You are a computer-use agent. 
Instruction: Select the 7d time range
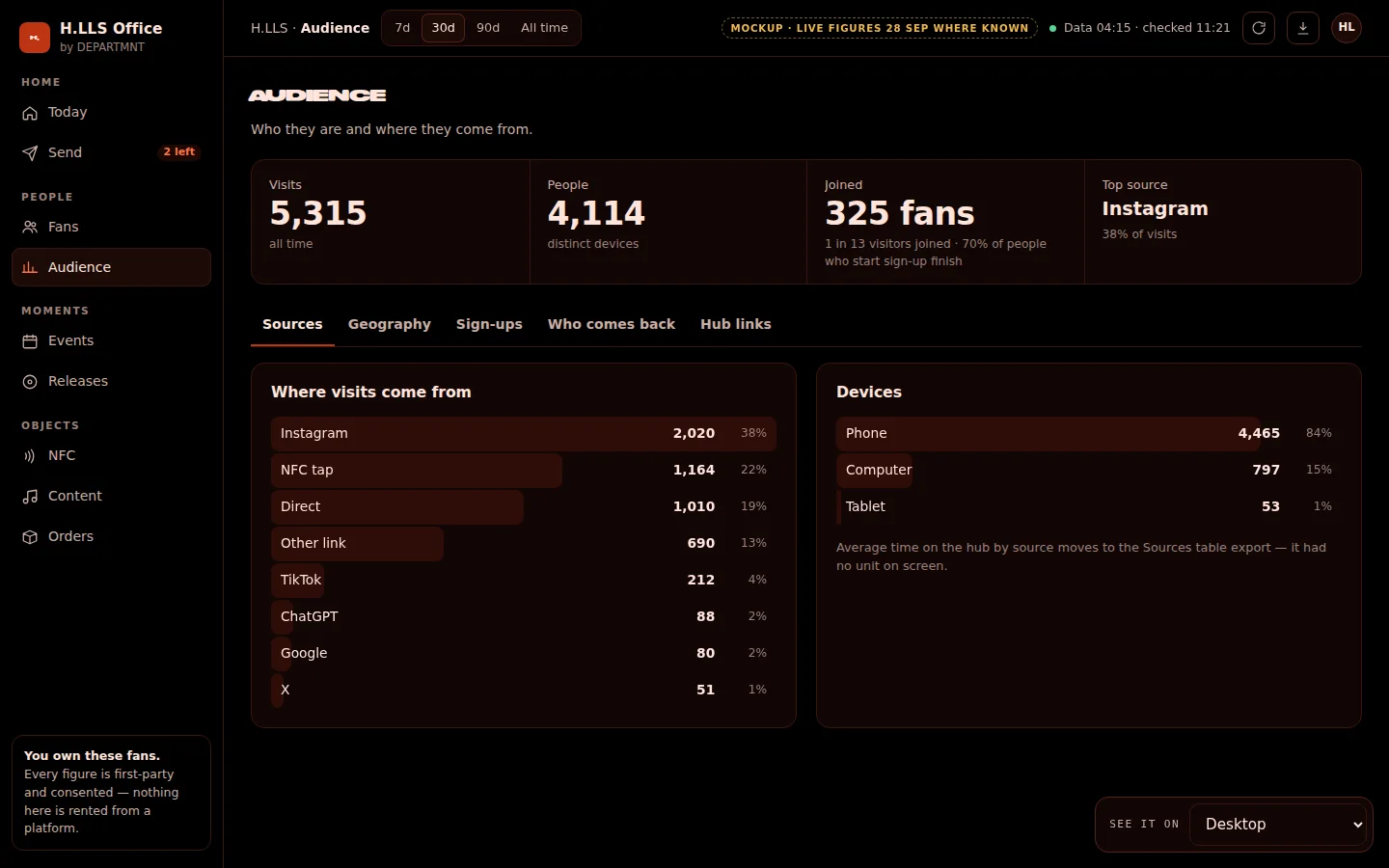point(402,28)
